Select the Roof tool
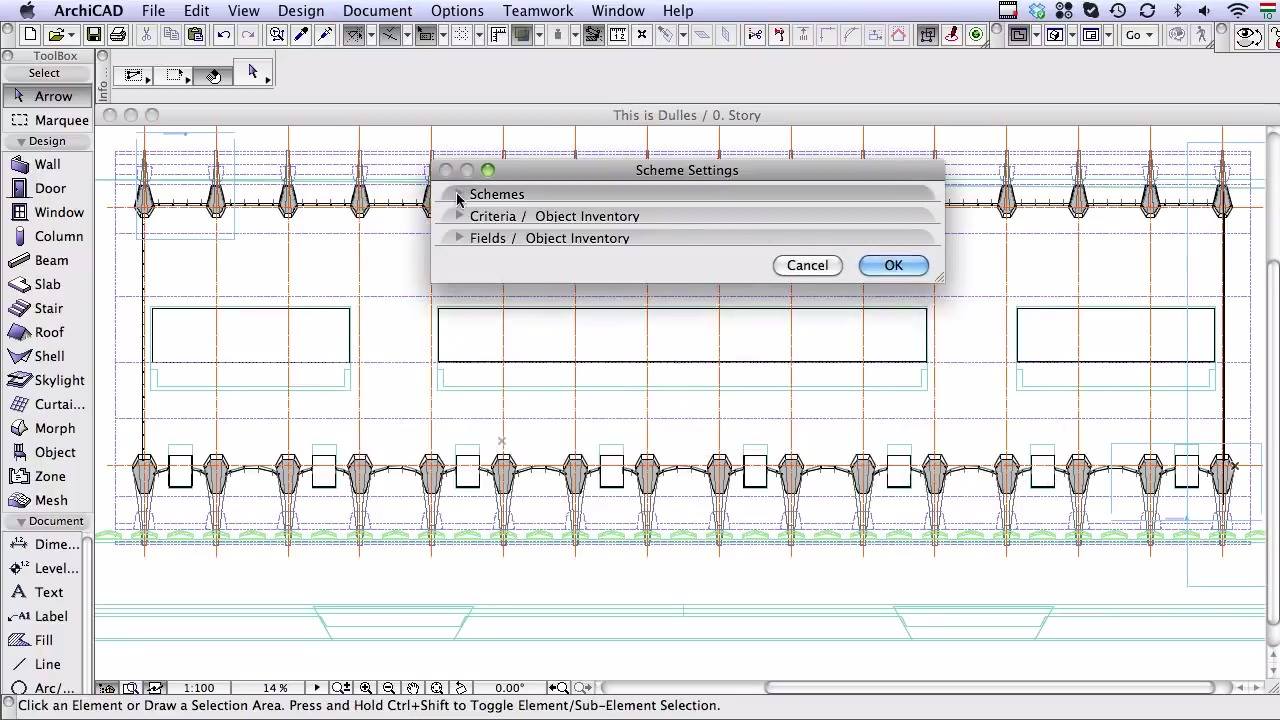Image resolution: width=1280 pixels, height=720 pixels. tap(47, 332)
